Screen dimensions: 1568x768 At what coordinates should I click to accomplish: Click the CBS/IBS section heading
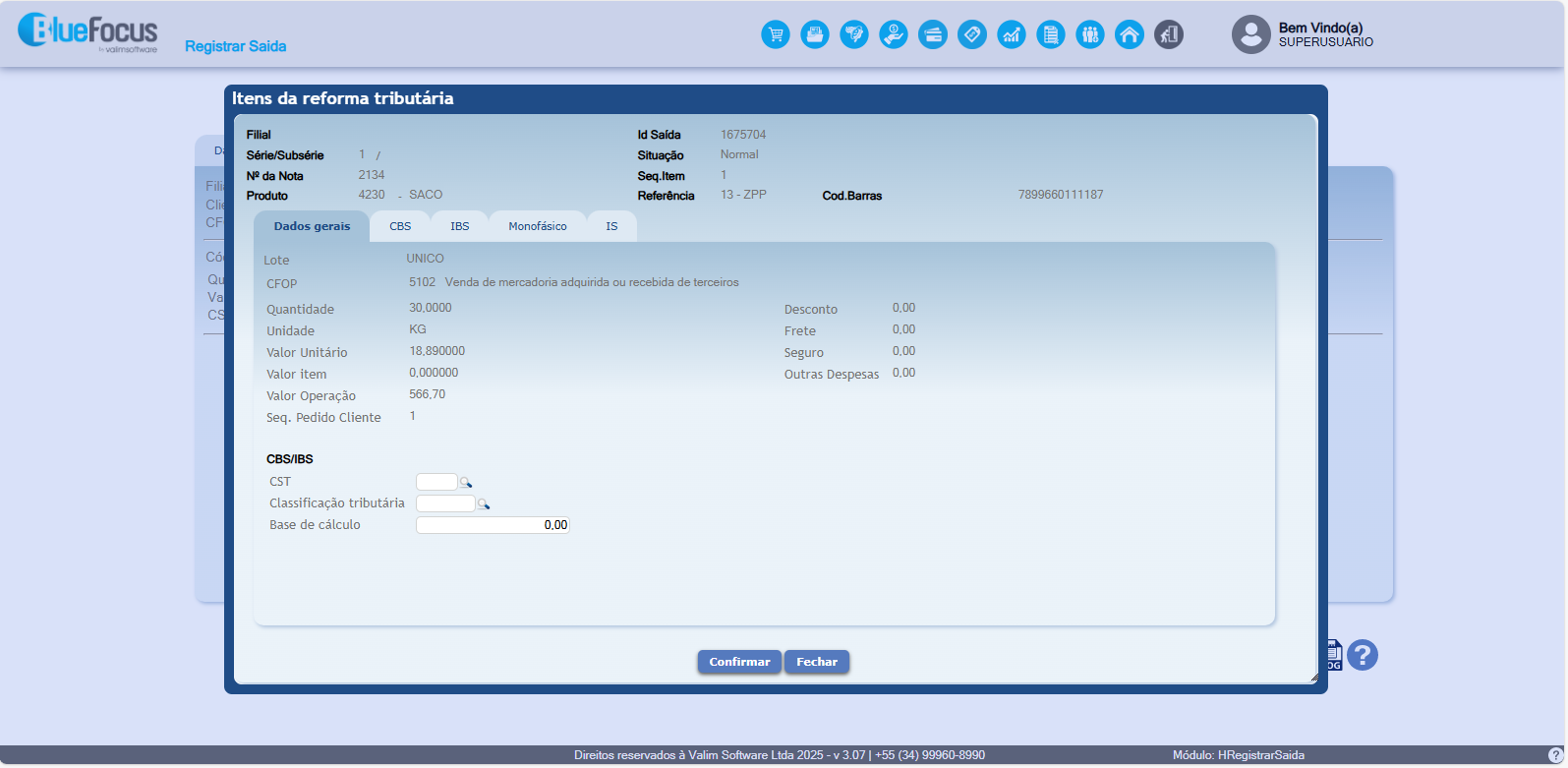(290, 459)
